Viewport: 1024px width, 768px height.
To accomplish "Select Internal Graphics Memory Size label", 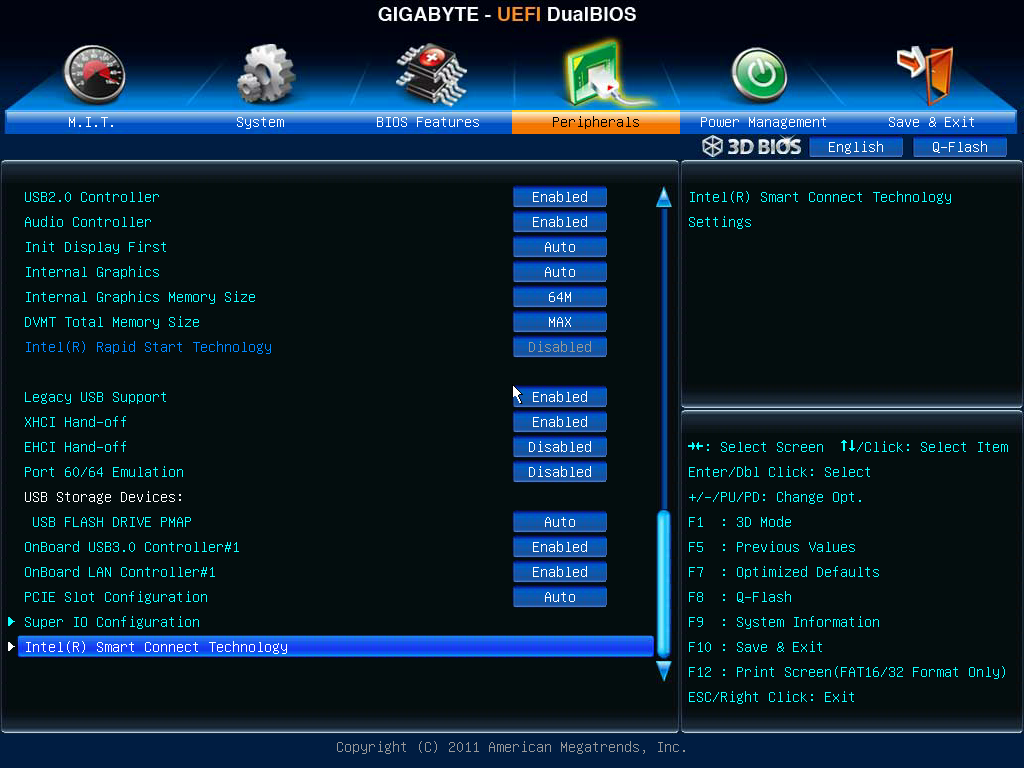I will pyautogui.click(x=140, y=297).
